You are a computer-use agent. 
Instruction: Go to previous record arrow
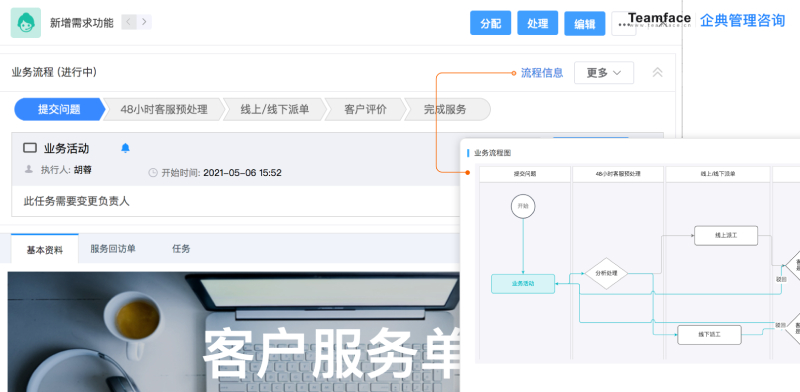coord(129,22)
